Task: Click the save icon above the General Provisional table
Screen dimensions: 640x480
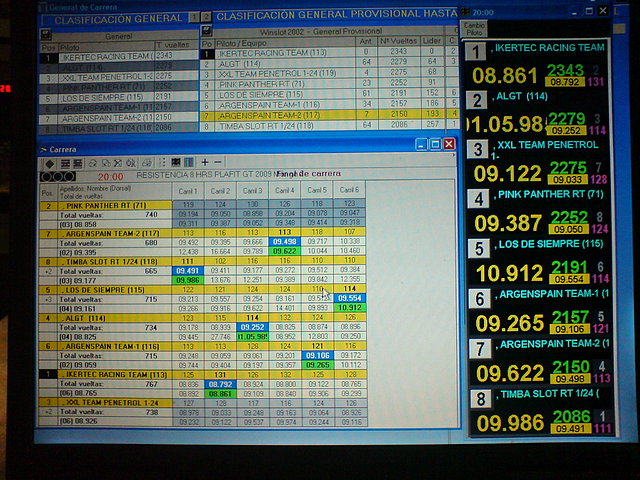Action: coord(207,30)
